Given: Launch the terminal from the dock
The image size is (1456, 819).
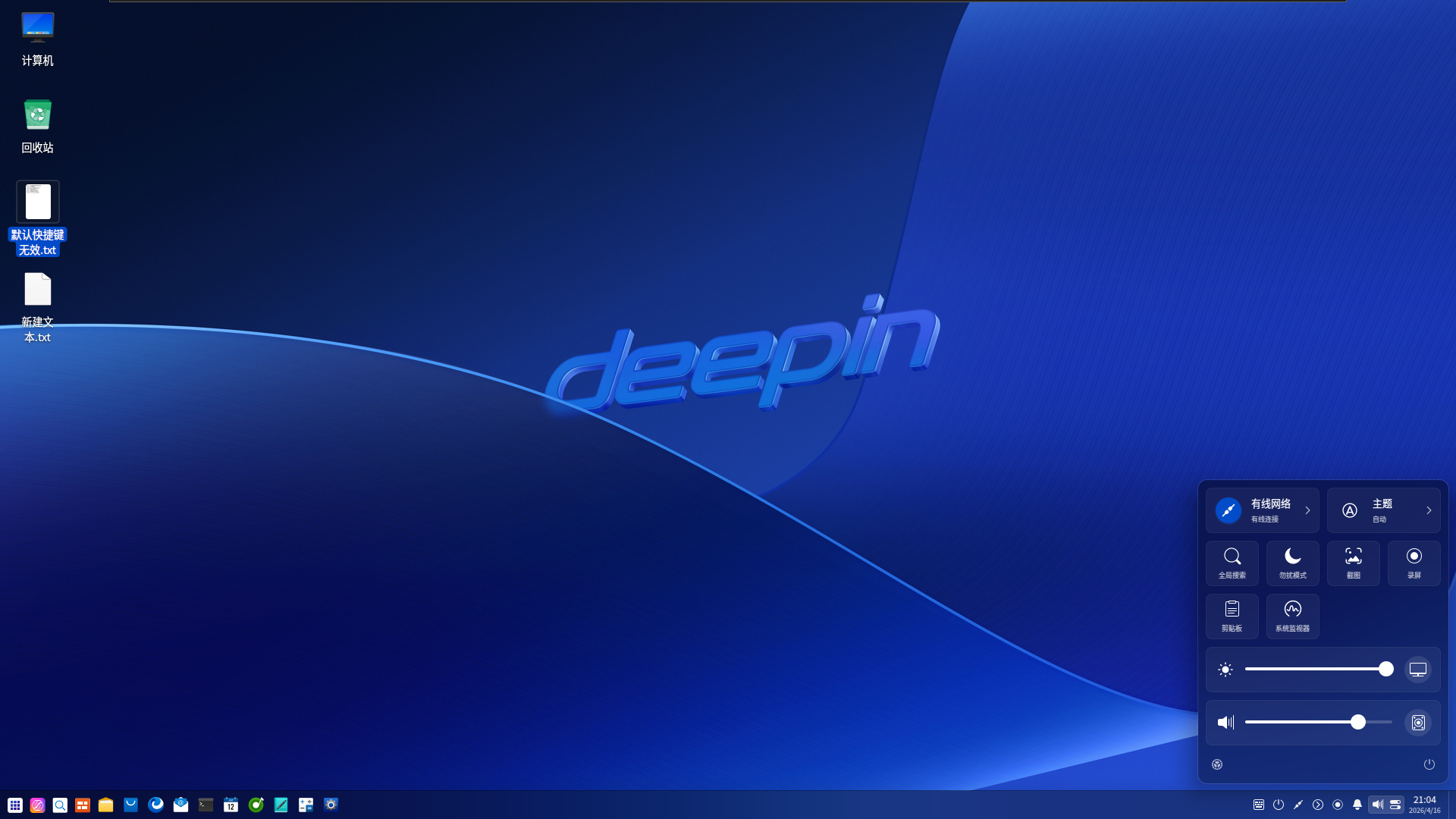Looking at the screenshot, I should pyautogui.click(x=206, y=805).
